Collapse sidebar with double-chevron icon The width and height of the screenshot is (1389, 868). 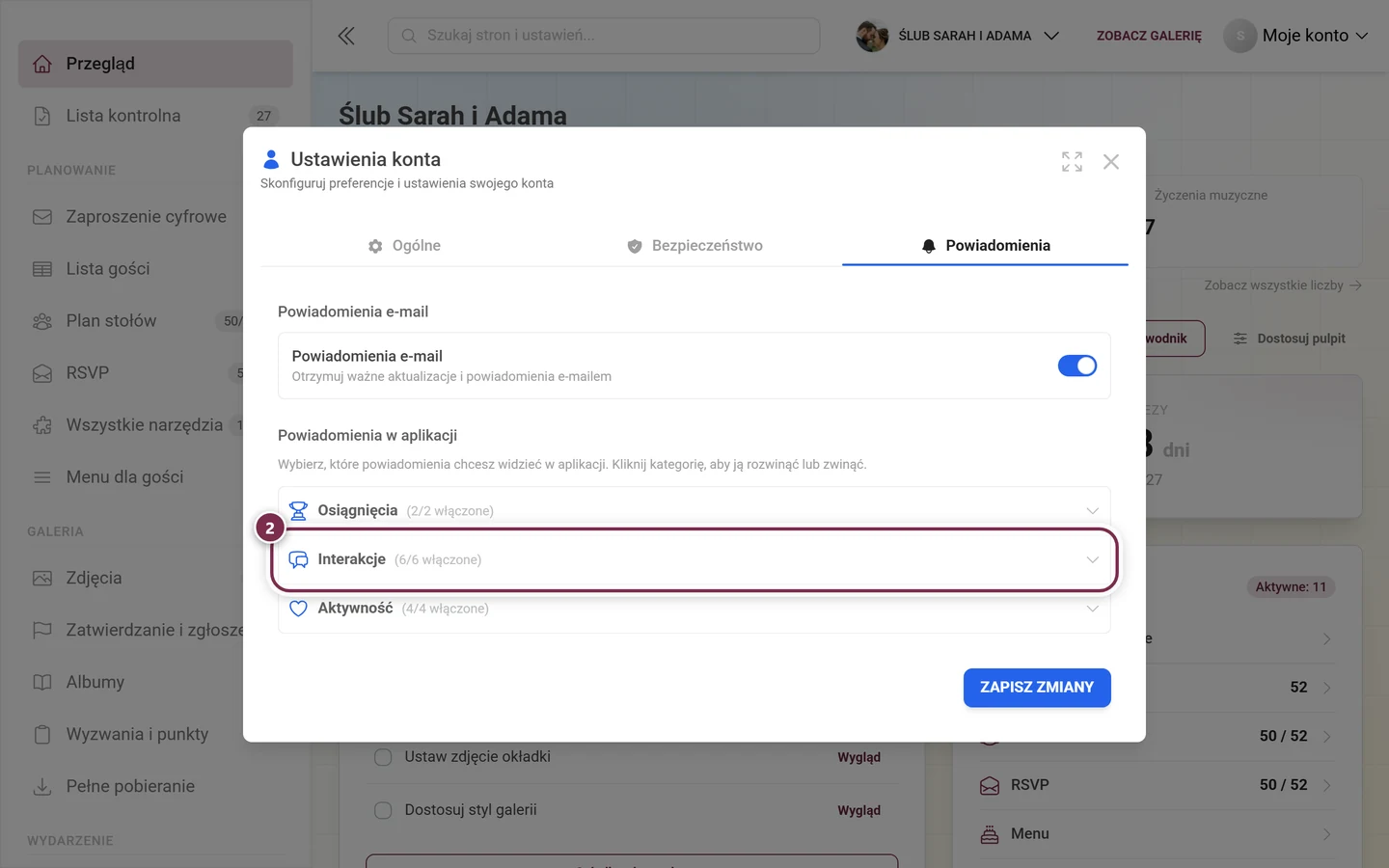tap(346, 36)
